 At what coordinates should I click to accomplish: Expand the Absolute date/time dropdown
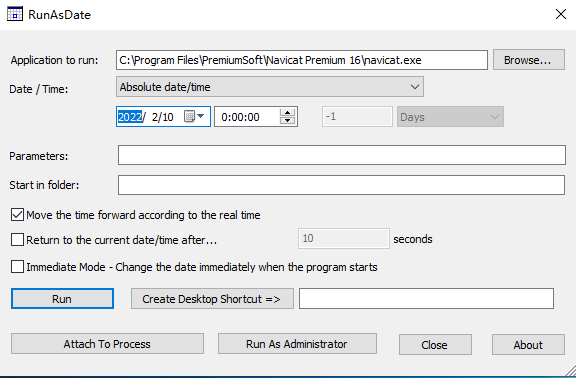coord(270,87)
